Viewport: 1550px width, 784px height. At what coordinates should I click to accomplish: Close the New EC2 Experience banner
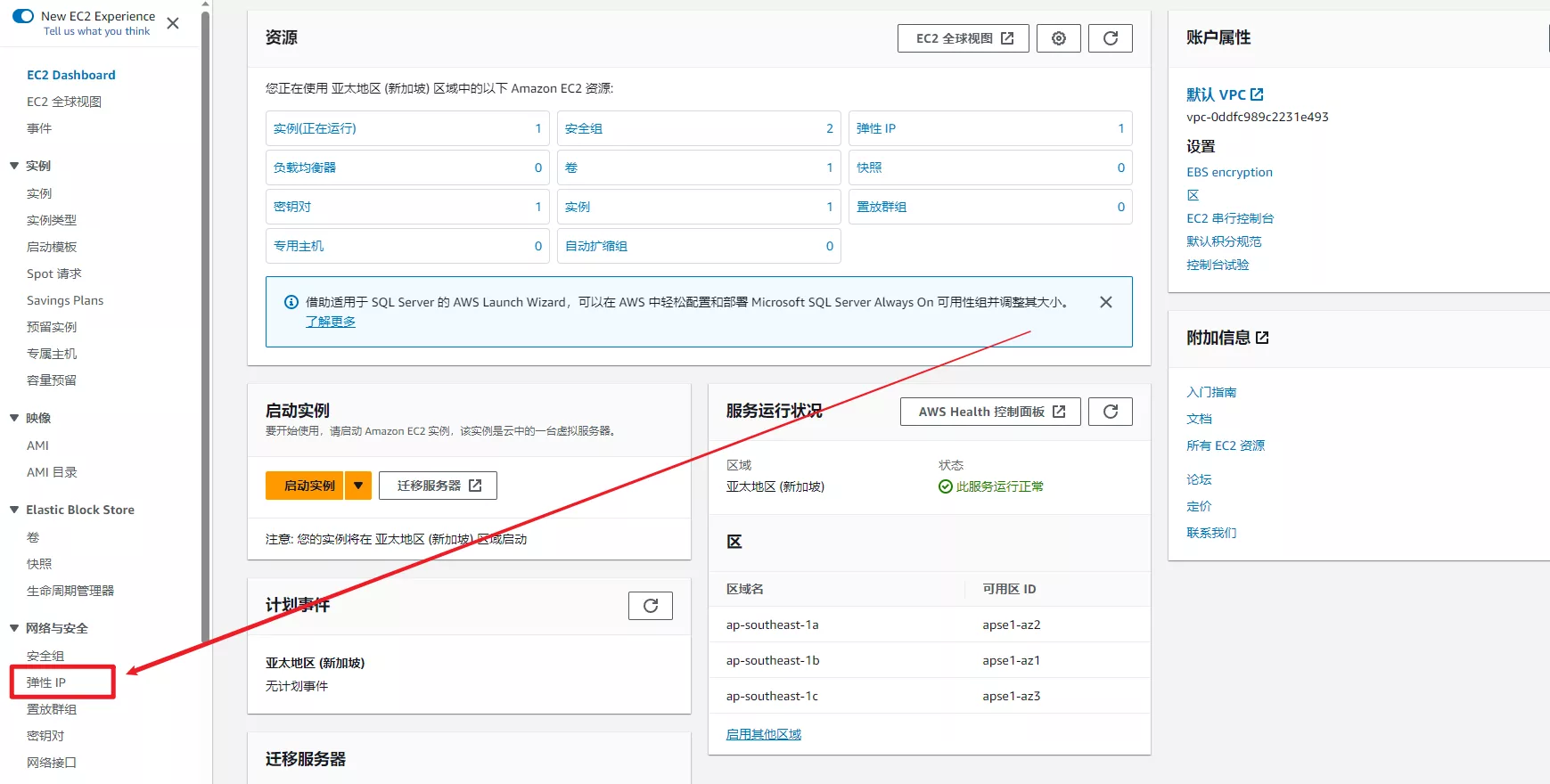(173, 23)
